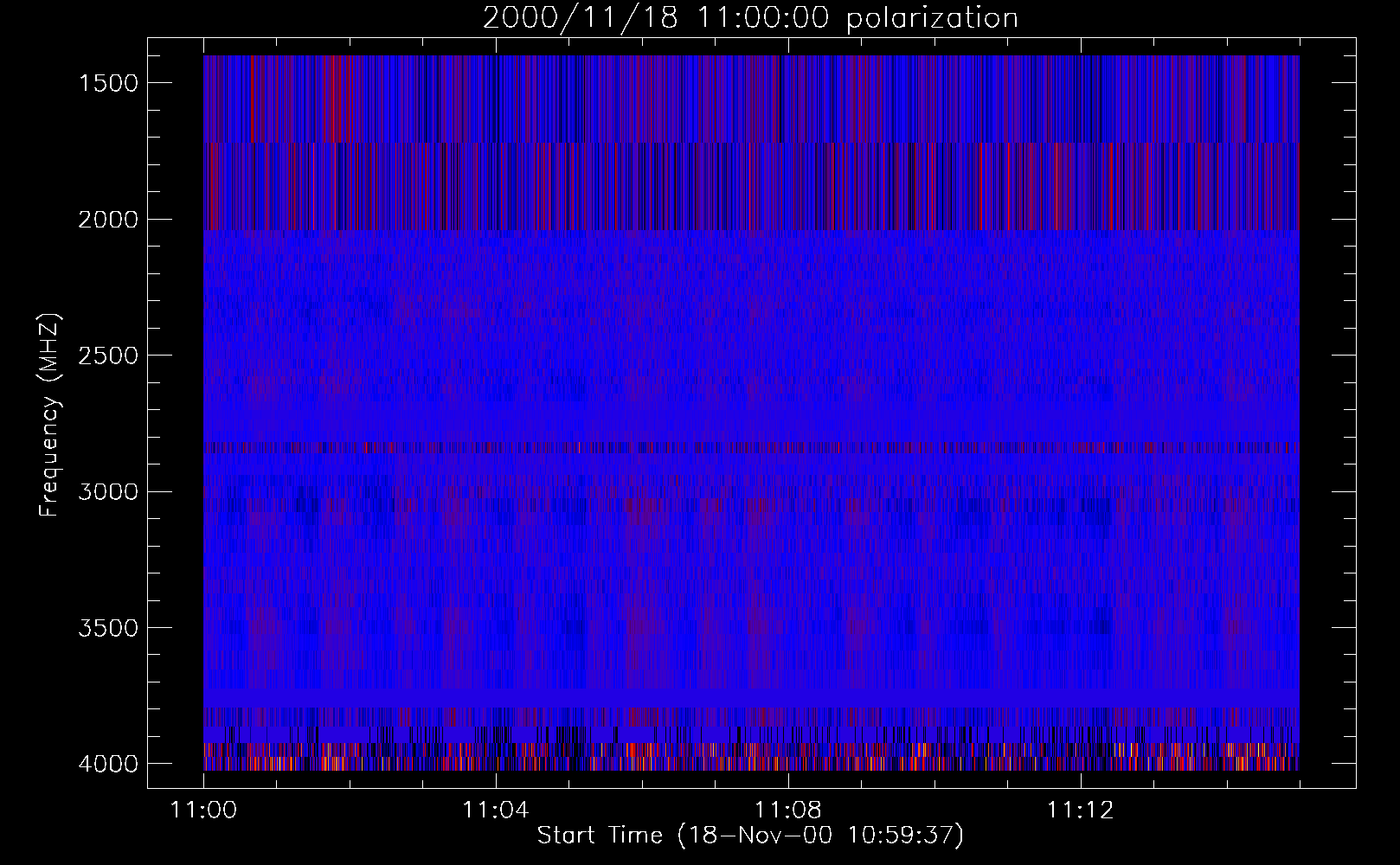Select the 3000 frequency tick label

click(108, 491)
